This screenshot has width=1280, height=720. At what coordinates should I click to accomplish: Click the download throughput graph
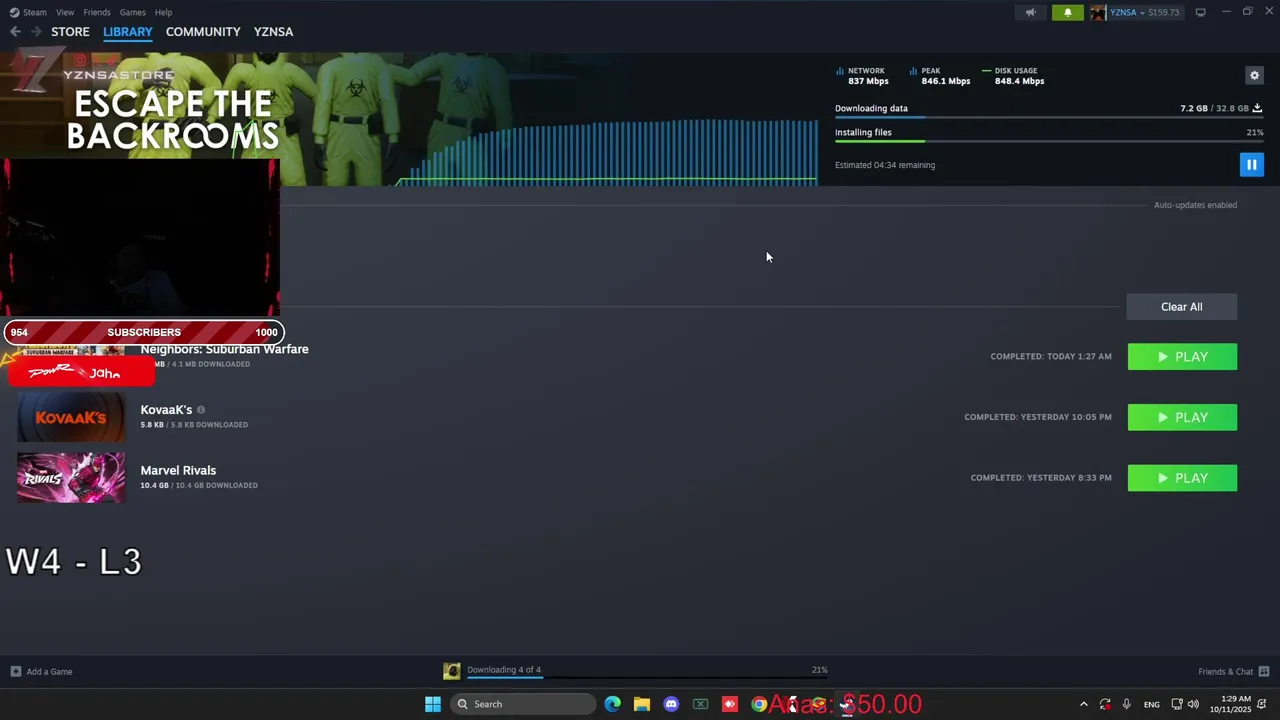(607, 152)
